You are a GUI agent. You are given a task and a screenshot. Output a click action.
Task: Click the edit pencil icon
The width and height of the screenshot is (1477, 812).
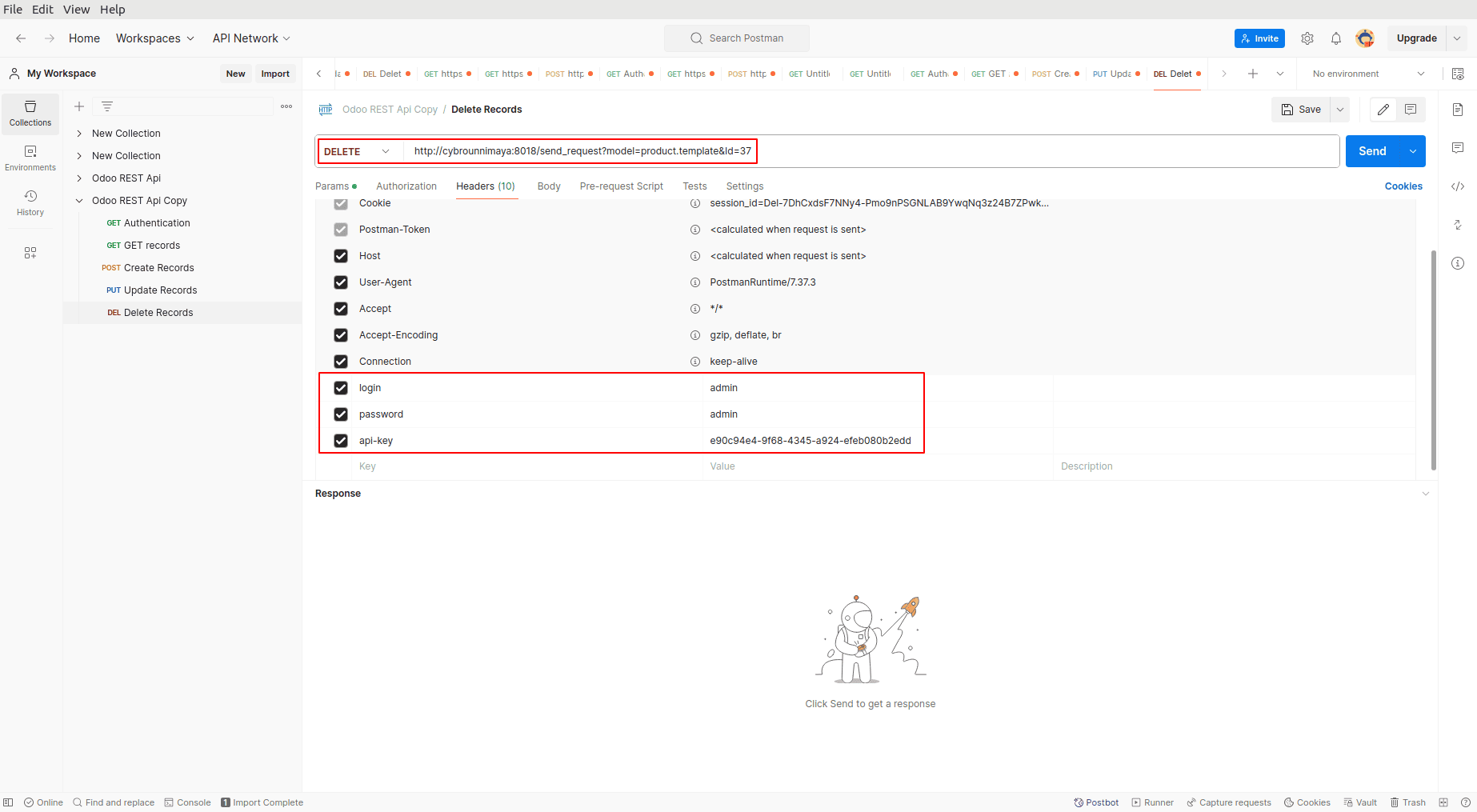(1383, 110)
